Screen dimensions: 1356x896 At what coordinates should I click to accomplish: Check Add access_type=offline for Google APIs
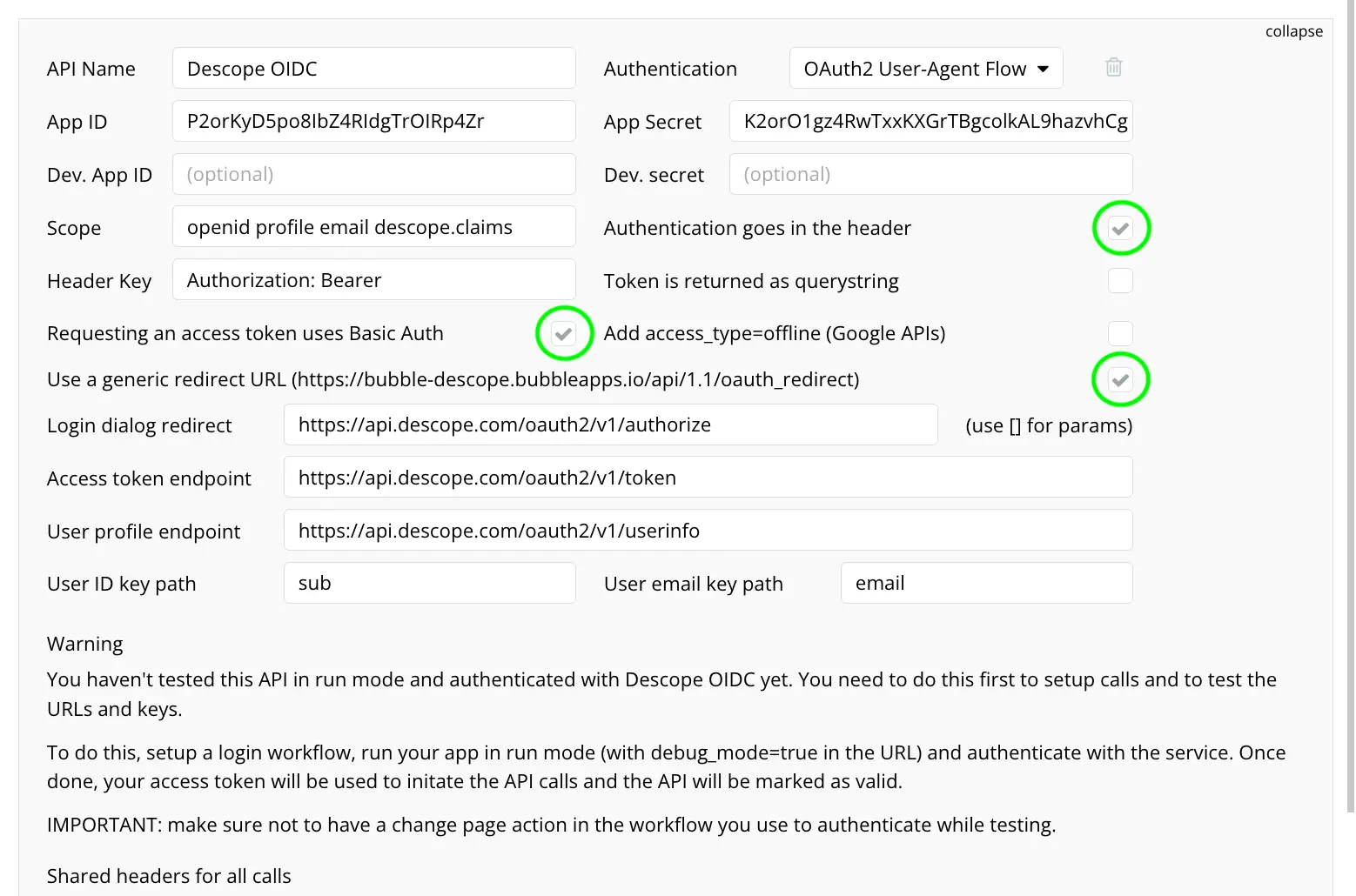pos(1120,333)
